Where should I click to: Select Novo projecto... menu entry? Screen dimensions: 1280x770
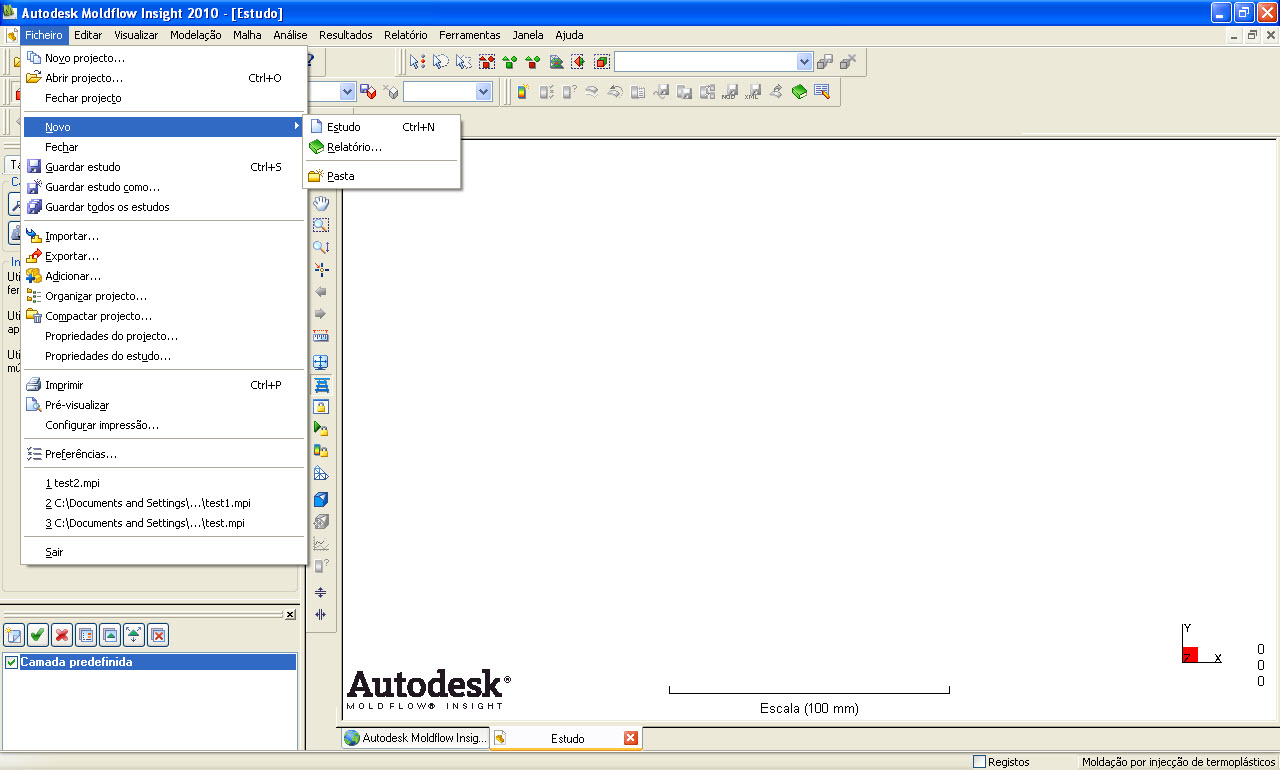(164, 58)
